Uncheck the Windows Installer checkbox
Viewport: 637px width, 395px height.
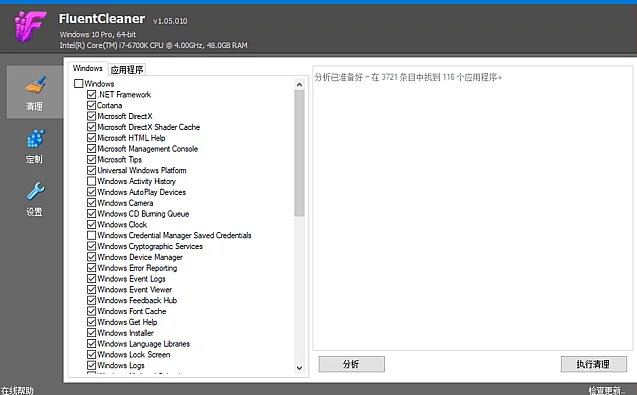[91, 333]
